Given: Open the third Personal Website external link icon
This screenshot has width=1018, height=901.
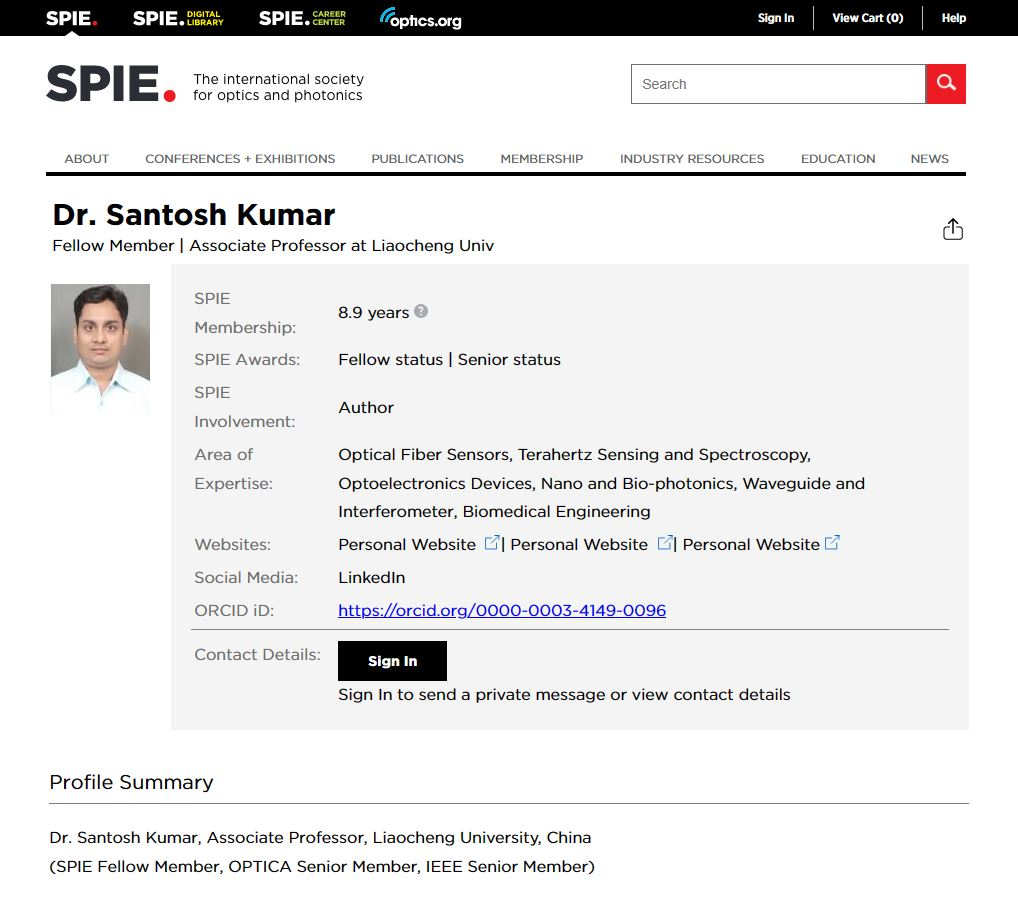Looking at the screenshot, I should point(832,543).
